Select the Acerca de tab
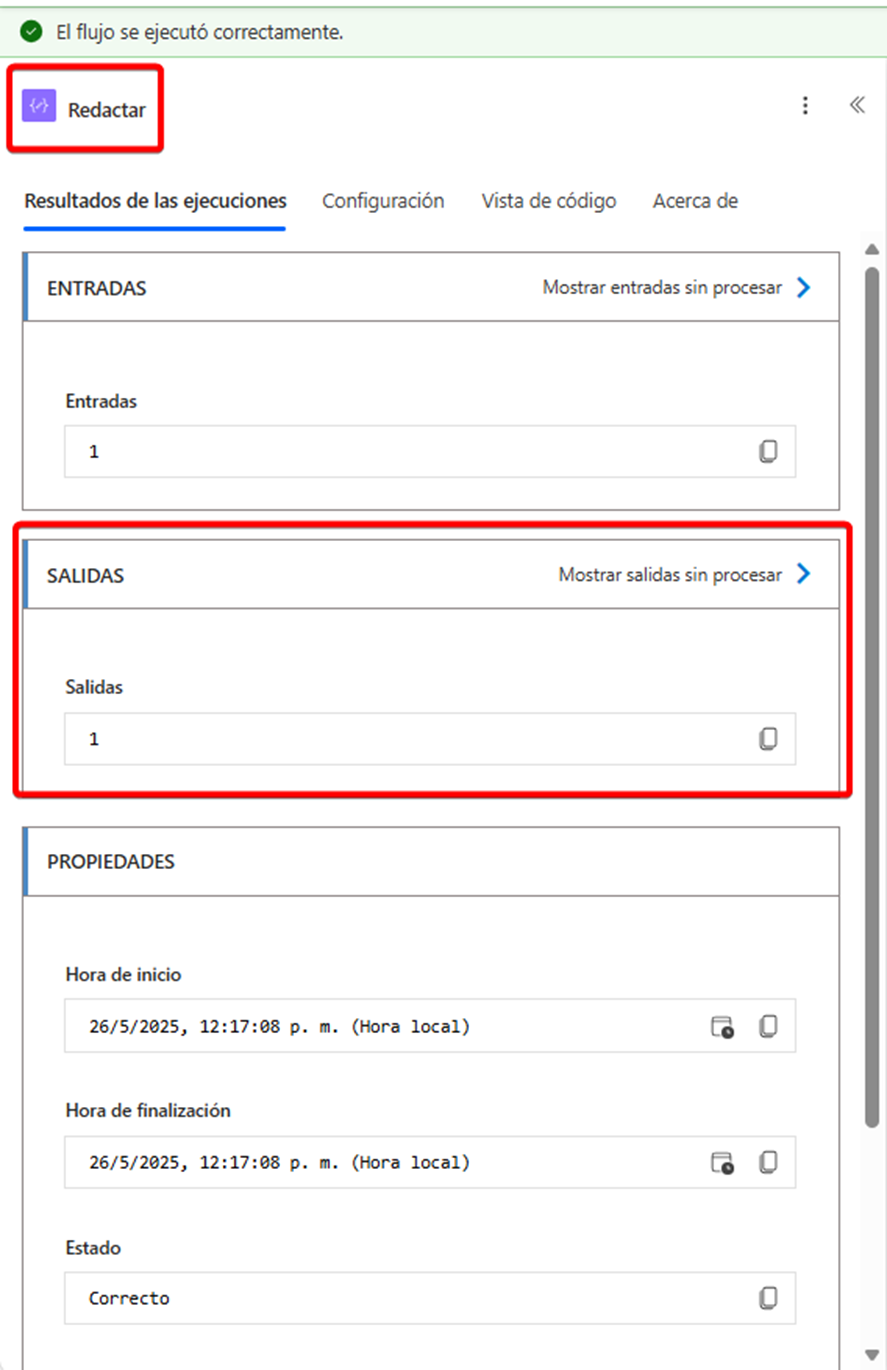 (695, 201)
